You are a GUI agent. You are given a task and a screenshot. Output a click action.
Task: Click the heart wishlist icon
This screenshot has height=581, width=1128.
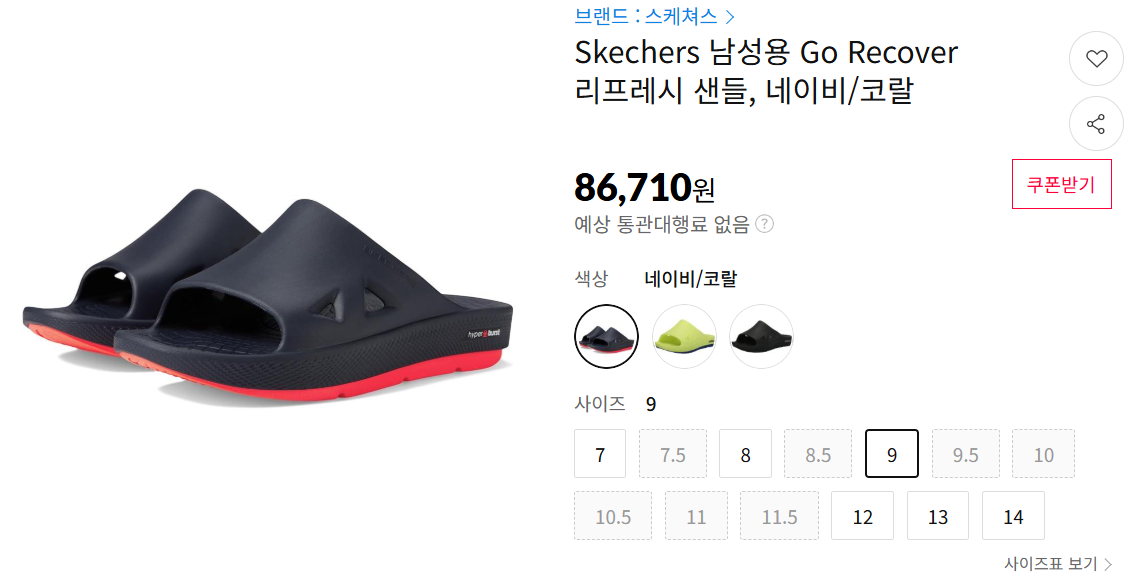click(1096, 59)
